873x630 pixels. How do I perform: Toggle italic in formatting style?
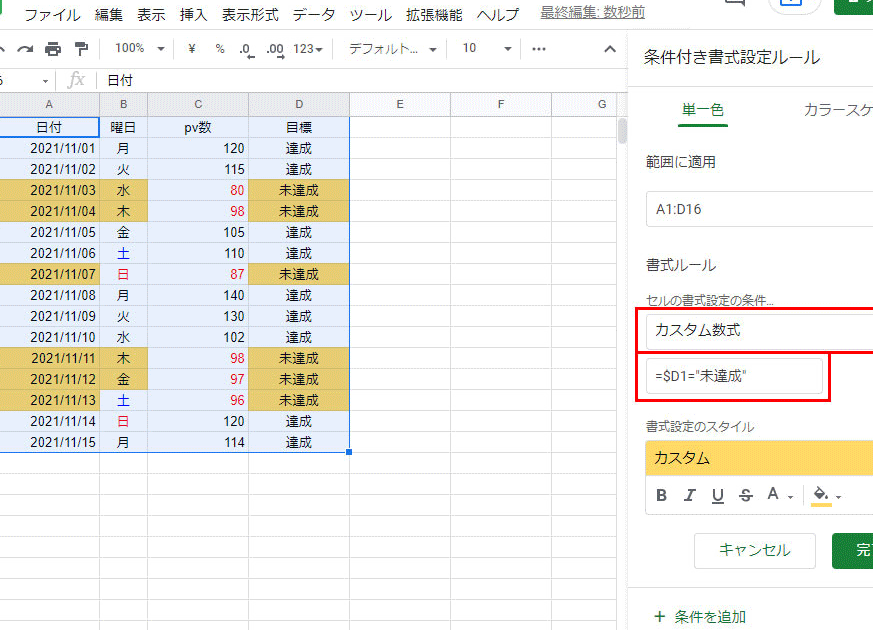690,495
